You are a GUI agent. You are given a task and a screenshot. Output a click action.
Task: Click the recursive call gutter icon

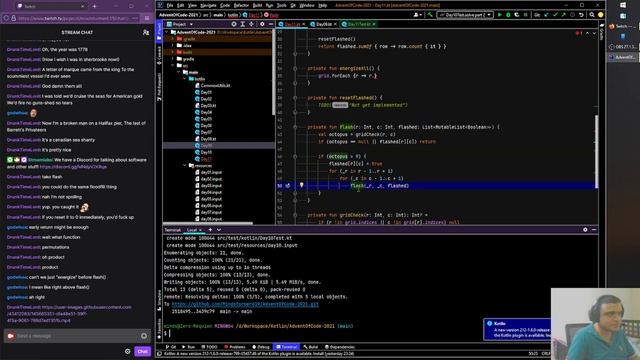tap(288, 186)
